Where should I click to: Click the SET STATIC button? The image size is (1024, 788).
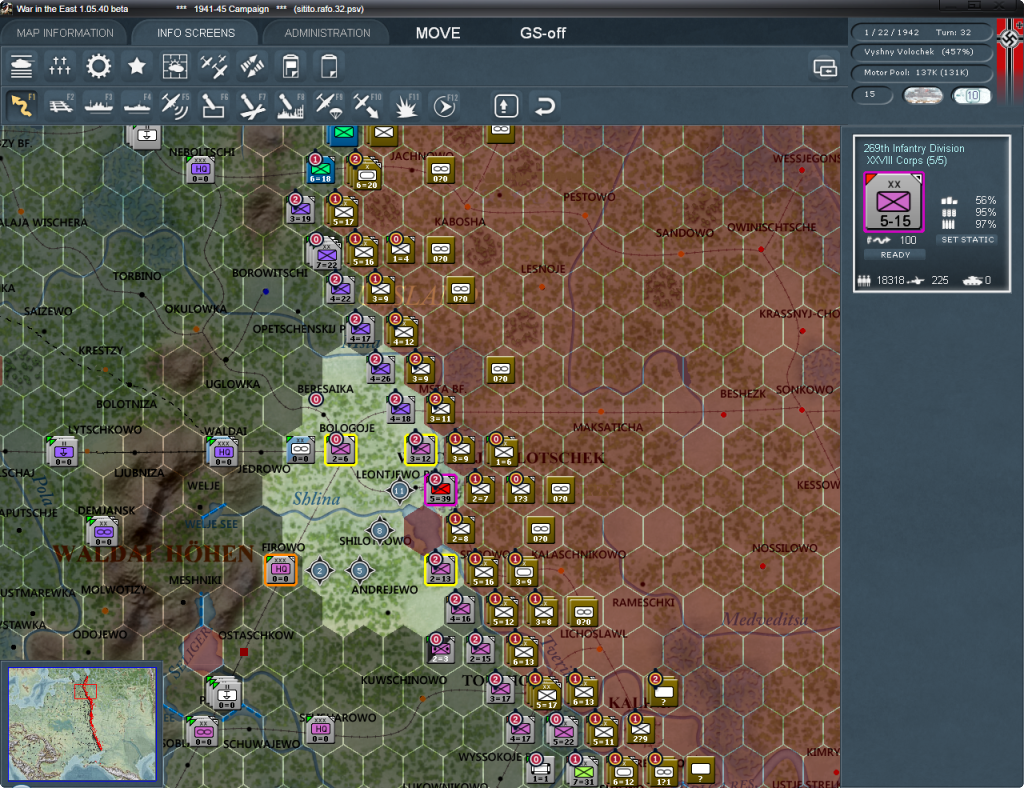tap(968, 240)
